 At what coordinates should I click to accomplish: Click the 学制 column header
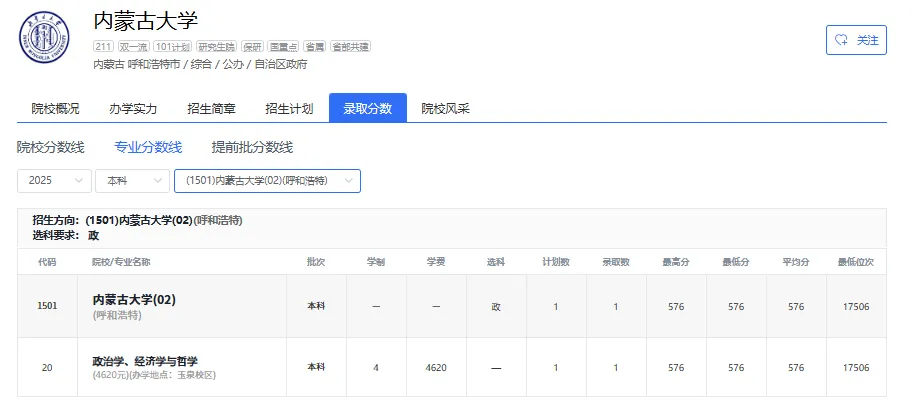pos(376,262)
